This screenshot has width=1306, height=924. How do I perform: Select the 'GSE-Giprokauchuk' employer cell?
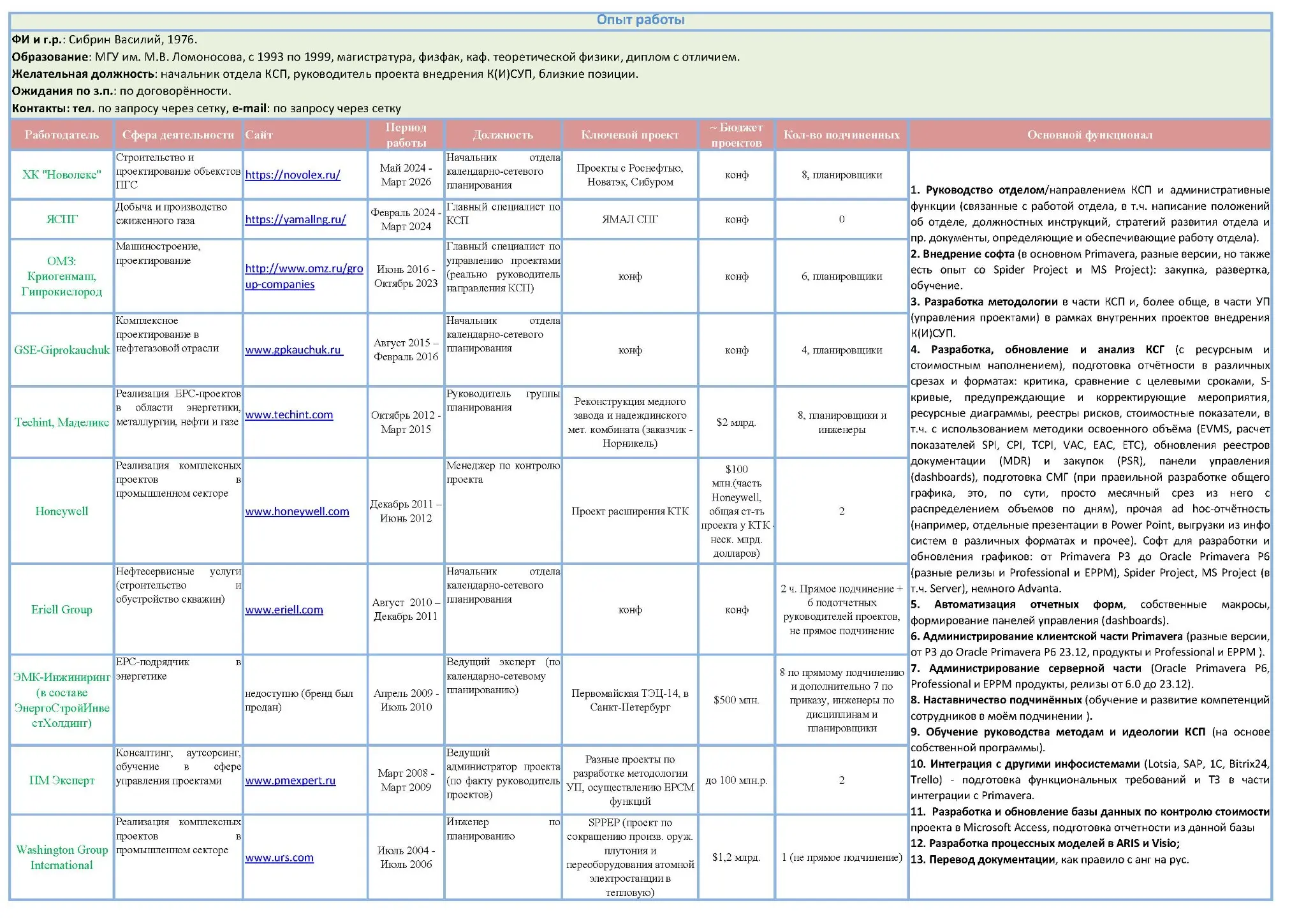click(62, 350)
